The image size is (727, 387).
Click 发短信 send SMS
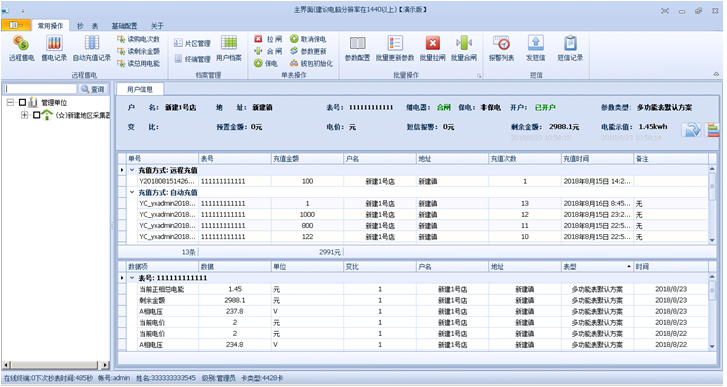(536, 48)
